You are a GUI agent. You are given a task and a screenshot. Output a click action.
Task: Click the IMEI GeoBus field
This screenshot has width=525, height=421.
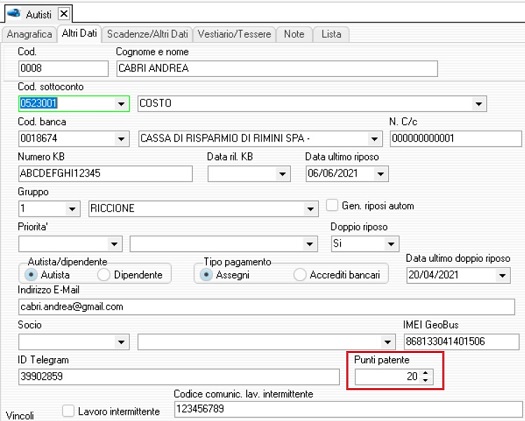point(462,342)
